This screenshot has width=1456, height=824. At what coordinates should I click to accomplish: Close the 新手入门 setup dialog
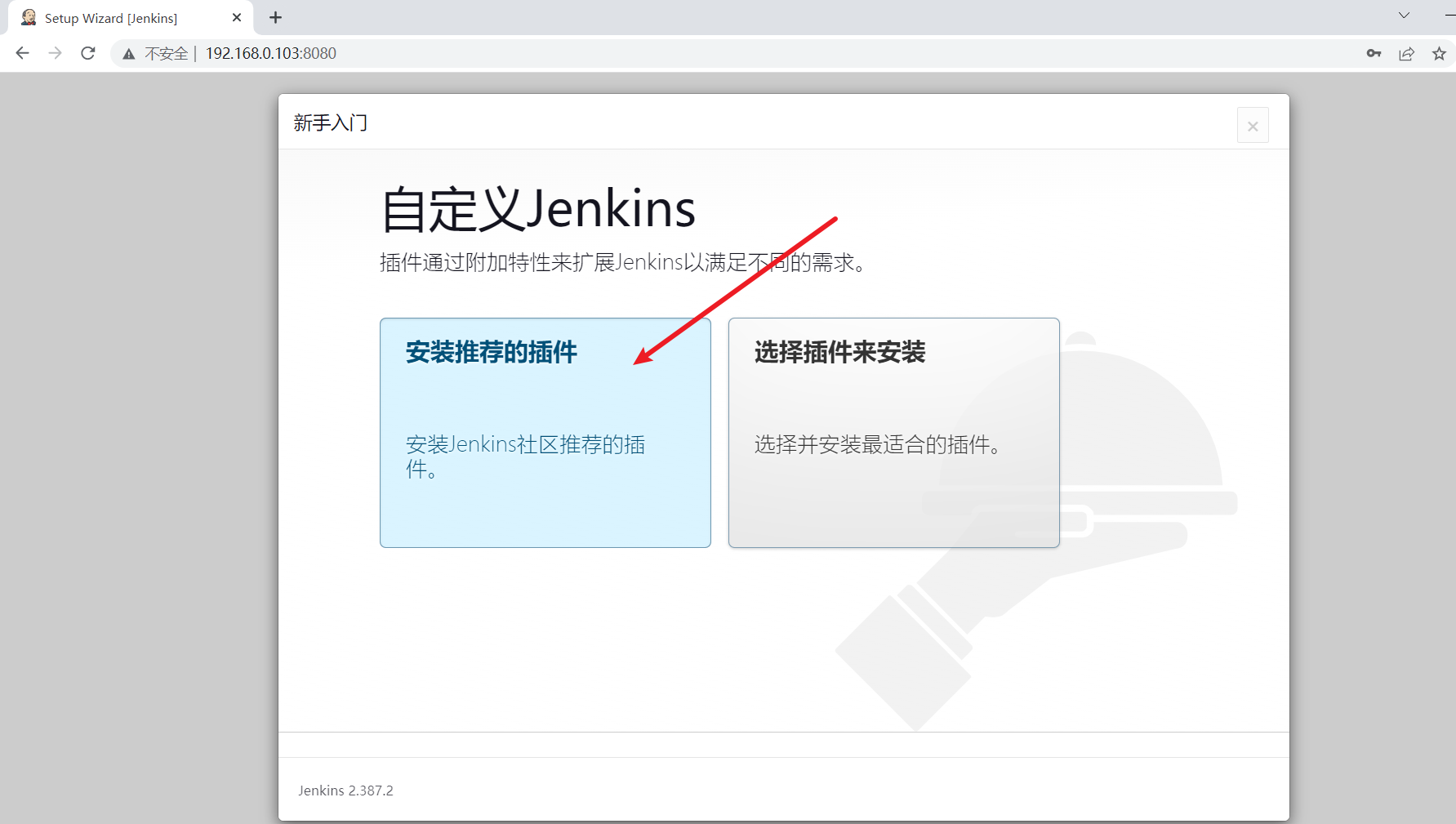click(x=1253, y=126)
